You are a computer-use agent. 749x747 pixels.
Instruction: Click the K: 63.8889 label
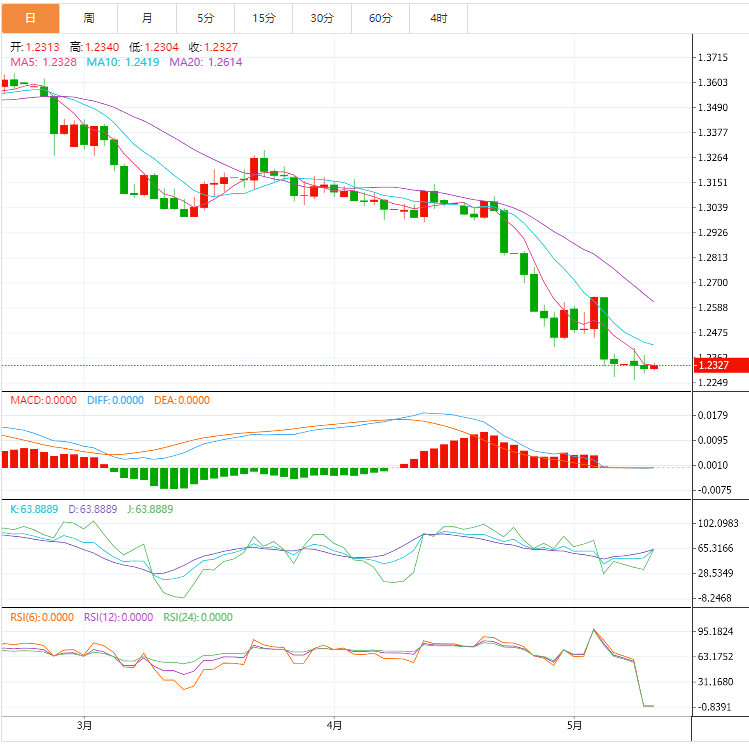point(34,509)
